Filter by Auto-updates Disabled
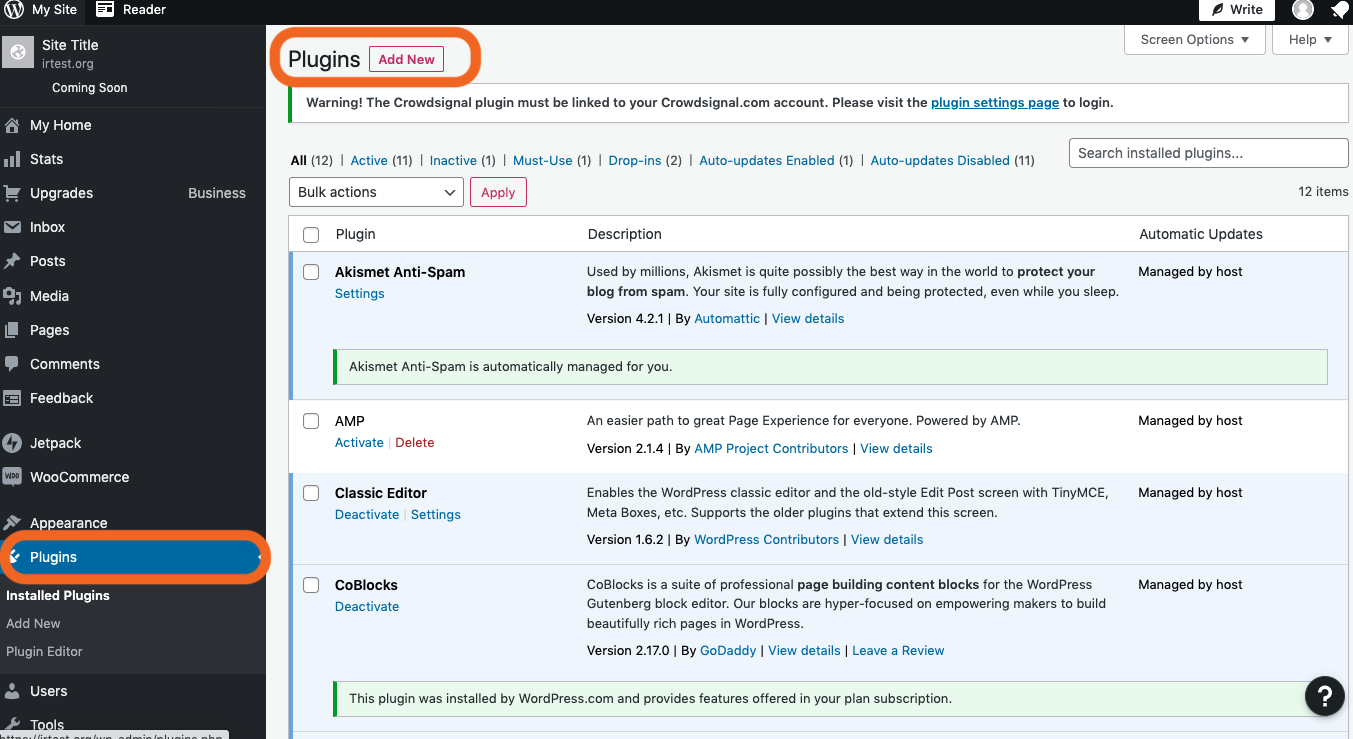The width and height of the screenshot is (1353, 739). [940, 160]
